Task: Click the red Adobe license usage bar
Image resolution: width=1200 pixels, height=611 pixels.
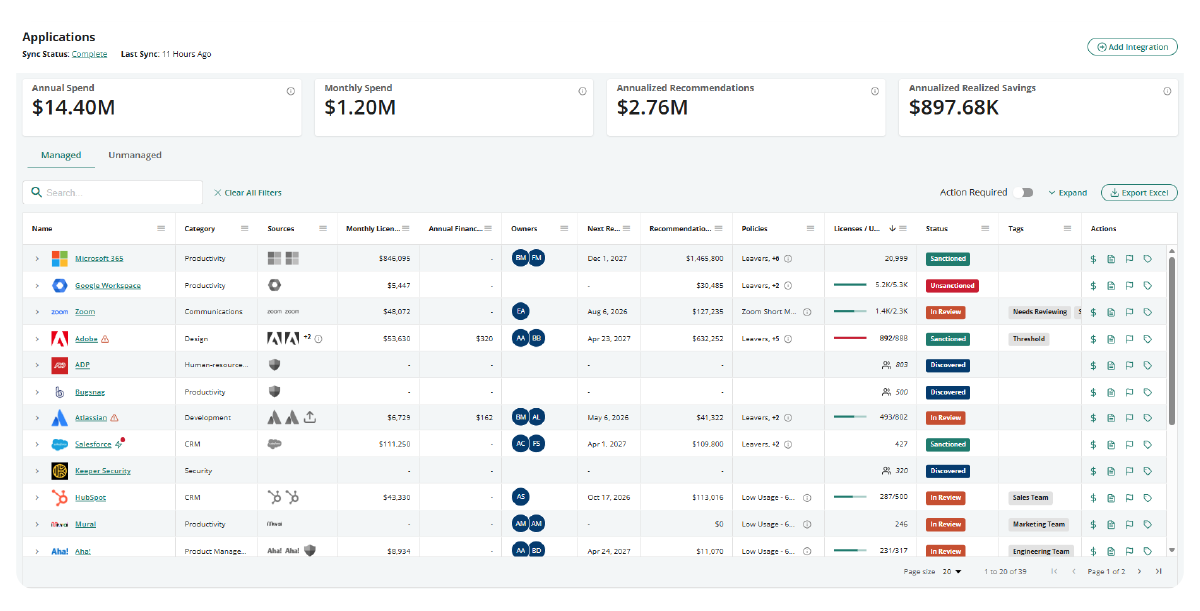Action: tap(850, 338)
